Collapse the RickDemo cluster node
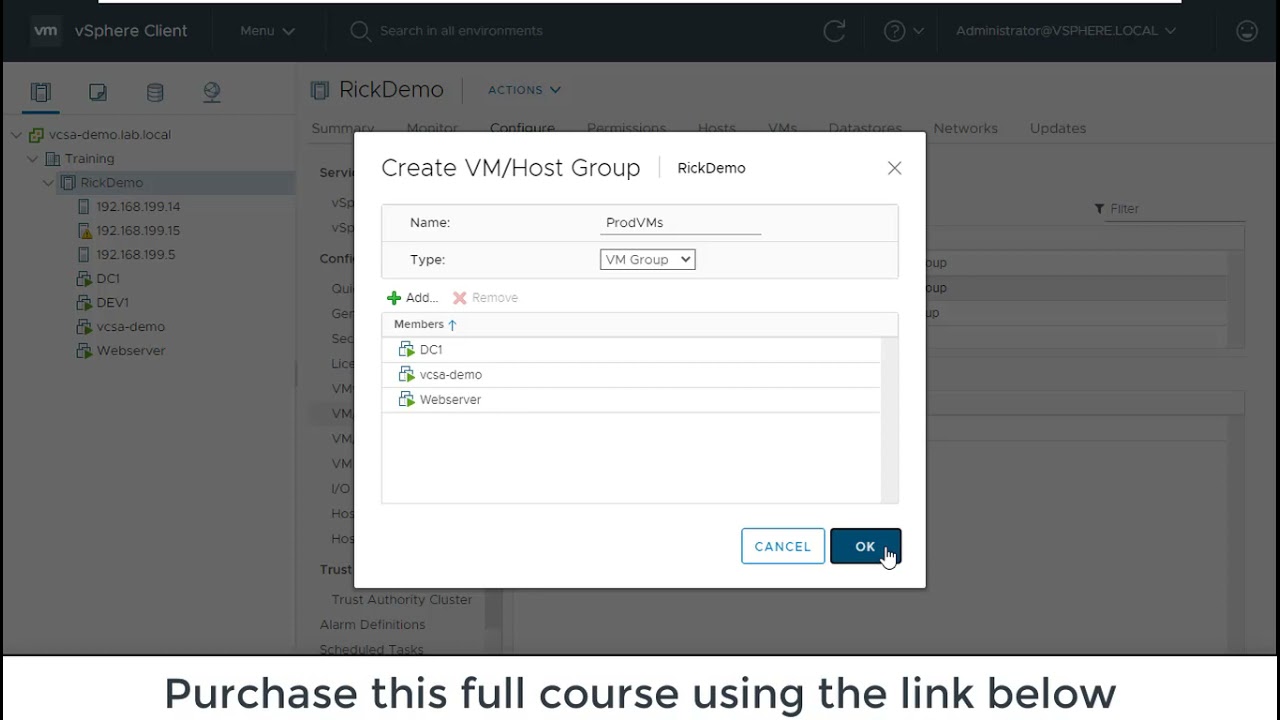Screen dimensions: 1280x720 [49, 182]
